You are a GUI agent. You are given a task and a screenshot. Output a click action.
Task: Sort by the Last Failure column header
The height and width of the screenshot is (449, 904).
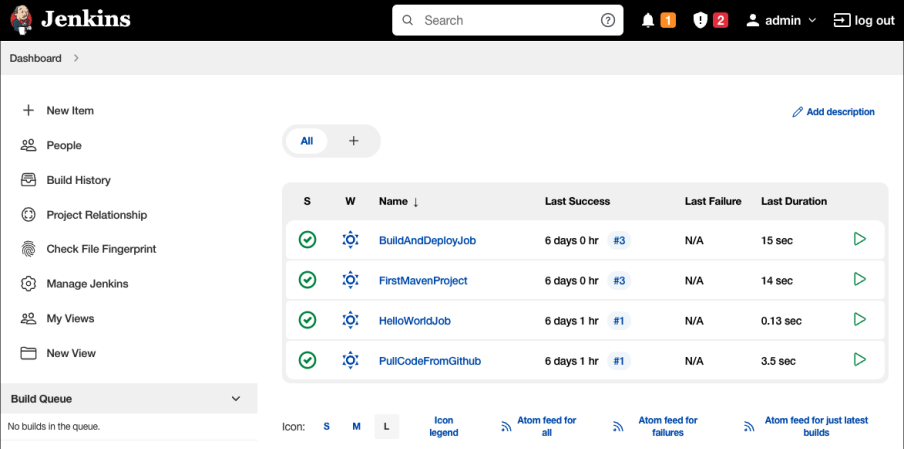713,201
